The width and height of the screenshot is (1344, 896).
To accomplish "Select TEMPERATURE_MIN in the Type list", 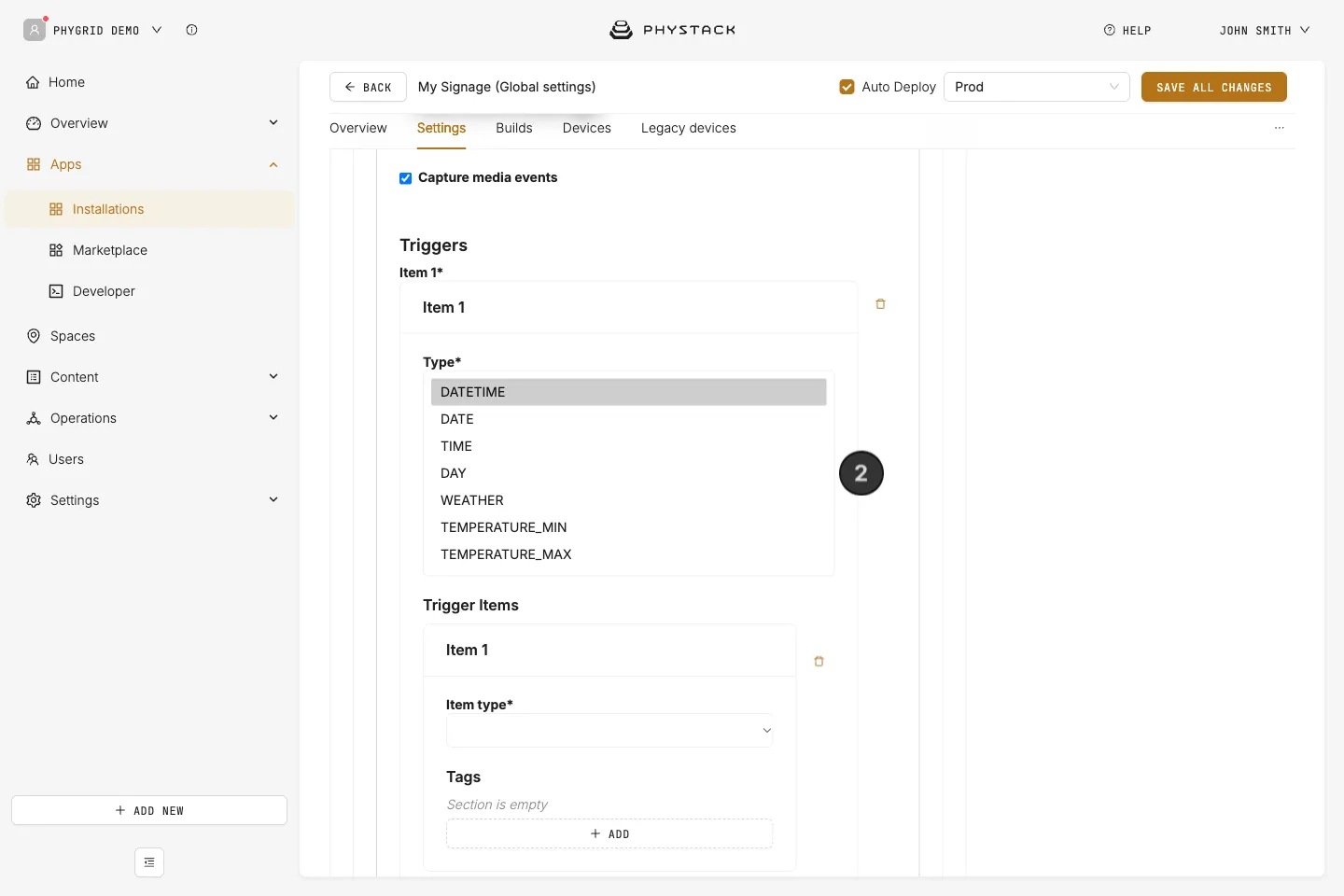I will point(629,527).
